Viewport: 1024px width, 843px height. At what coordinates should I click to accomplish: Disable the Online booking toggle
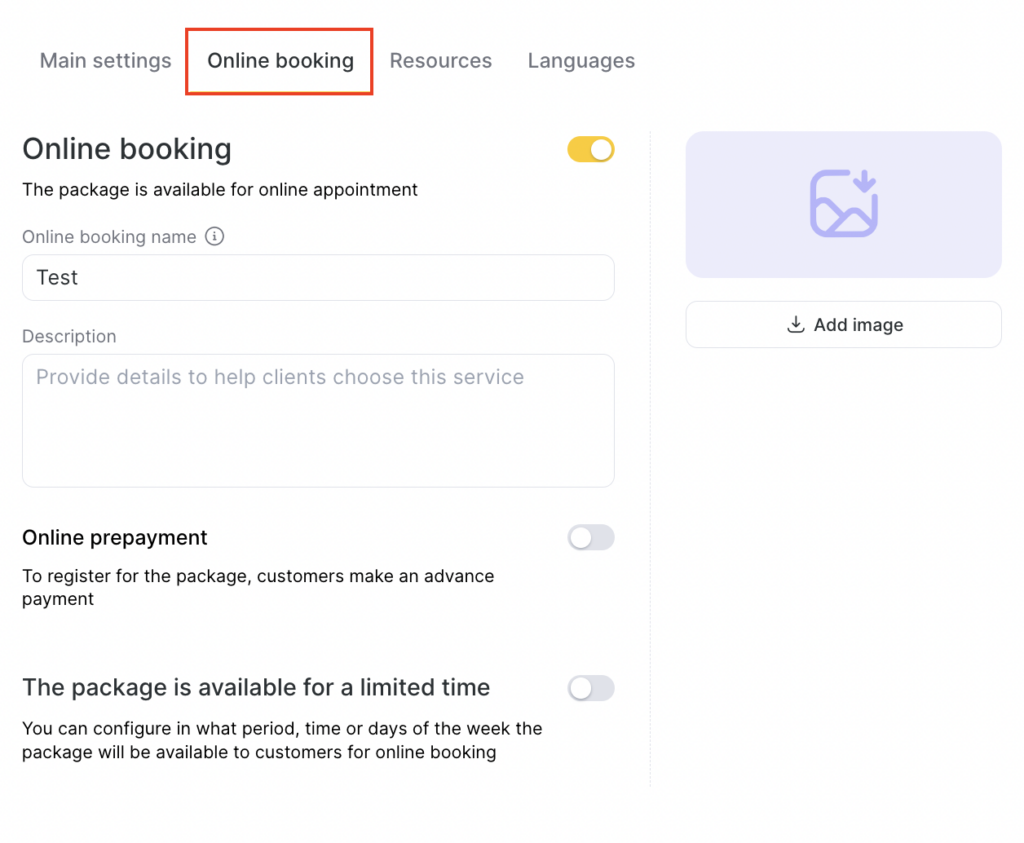pos(591,150)
